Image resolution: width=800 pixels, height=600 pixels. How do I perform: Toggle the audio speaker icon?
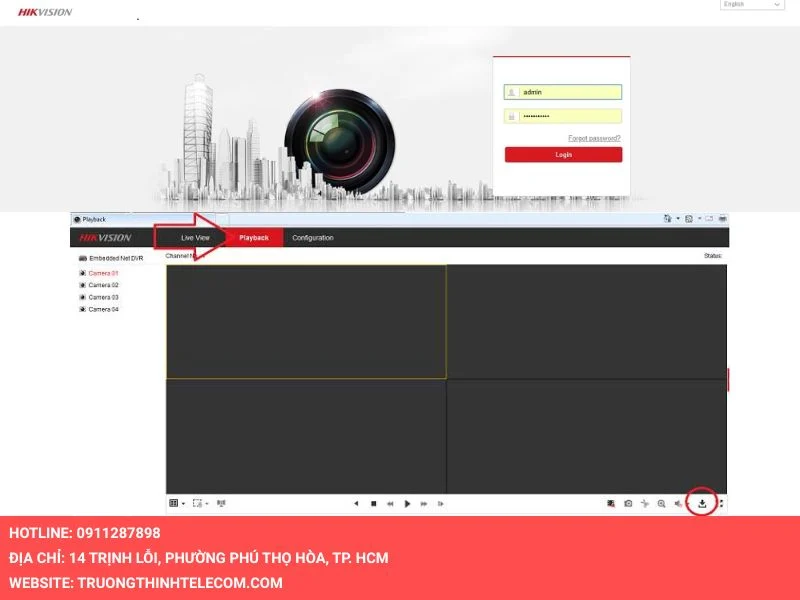pyautogui.click(x=678, y=504)
